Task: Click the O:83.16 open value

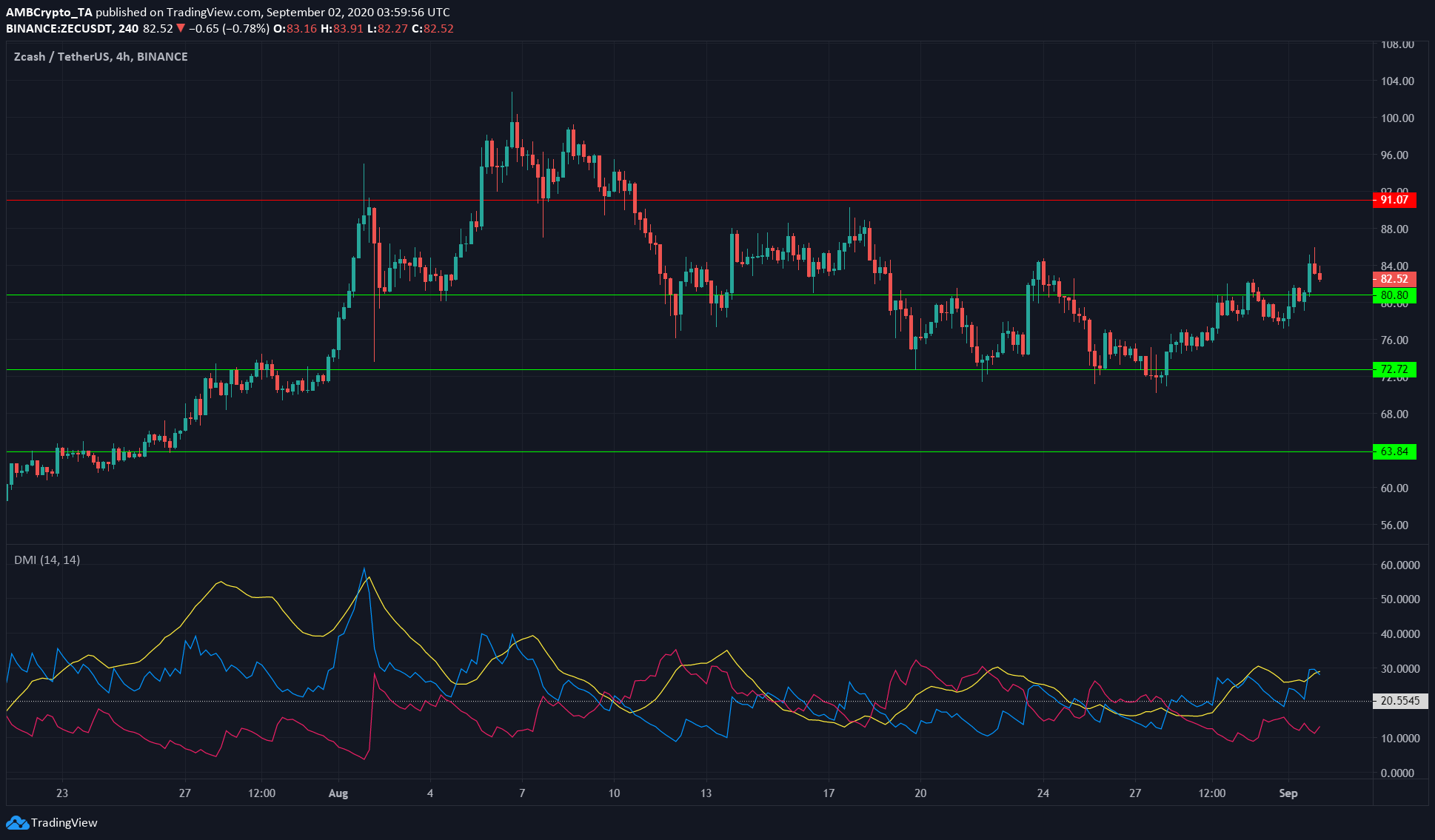Action: pyautogui.click(x=295, y=29)
